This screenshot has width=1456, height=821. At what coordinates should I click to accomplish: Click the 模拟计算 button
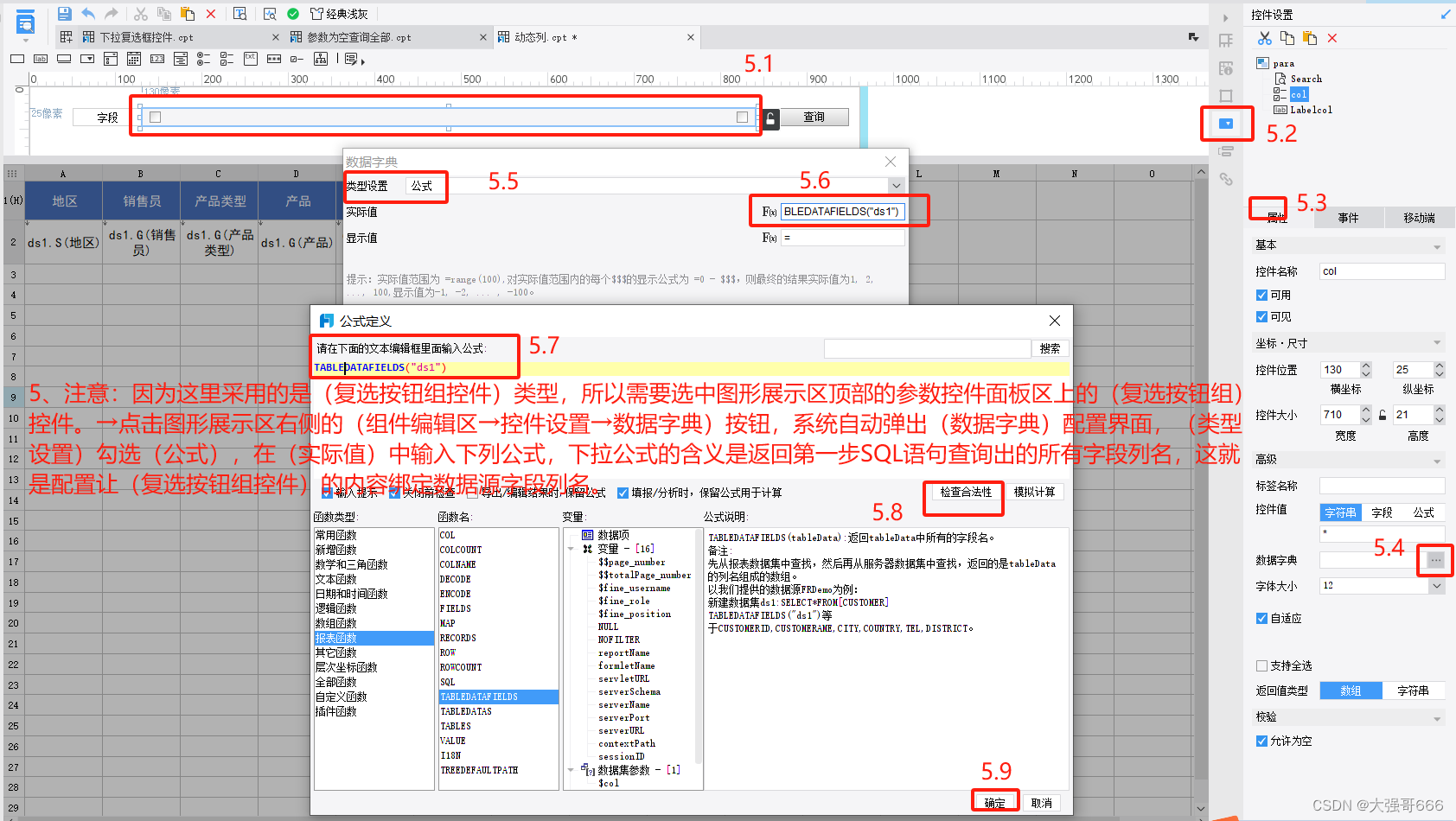1034,492
